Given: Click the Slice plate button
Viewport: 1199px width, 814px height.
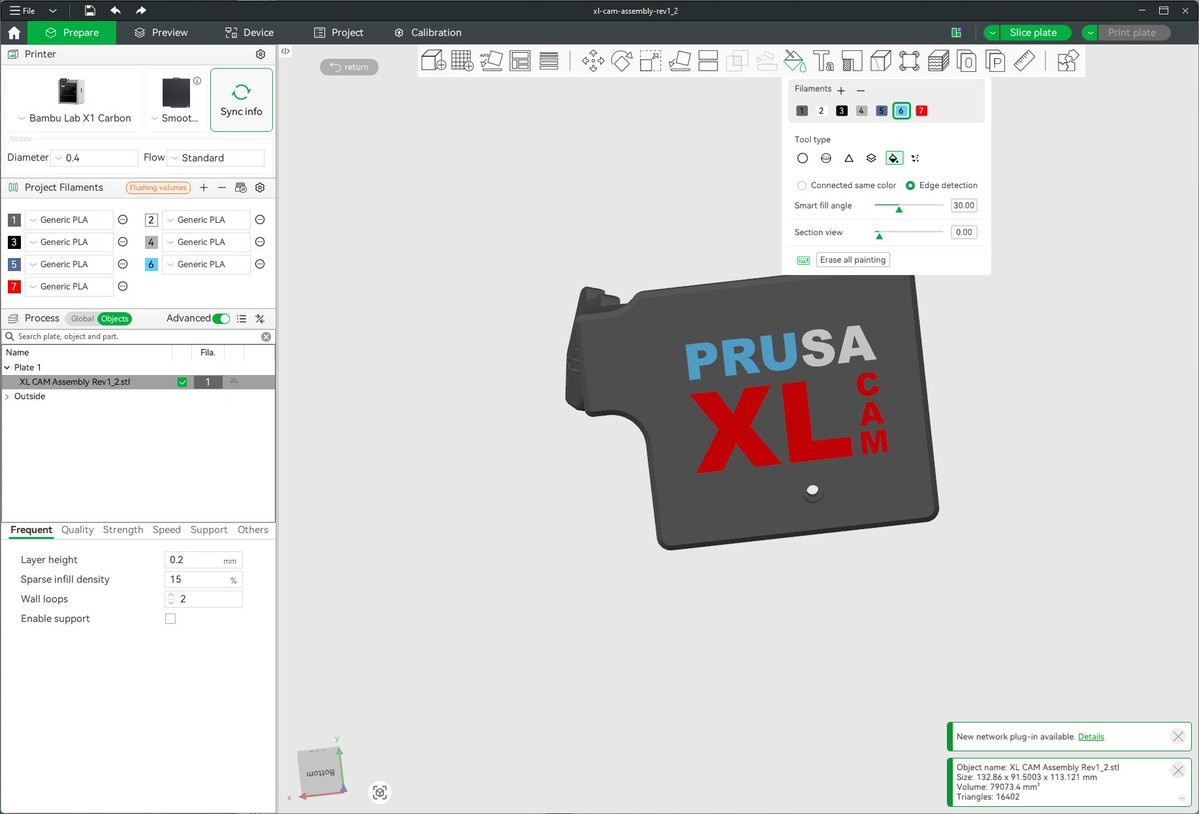Looking at the screenshot, I should (1033, 33).
